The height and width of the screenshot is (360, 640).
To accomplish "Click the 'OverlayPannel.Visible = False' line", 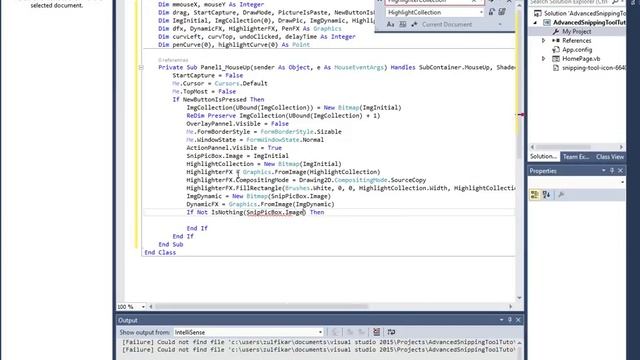I will coord(238,124).
